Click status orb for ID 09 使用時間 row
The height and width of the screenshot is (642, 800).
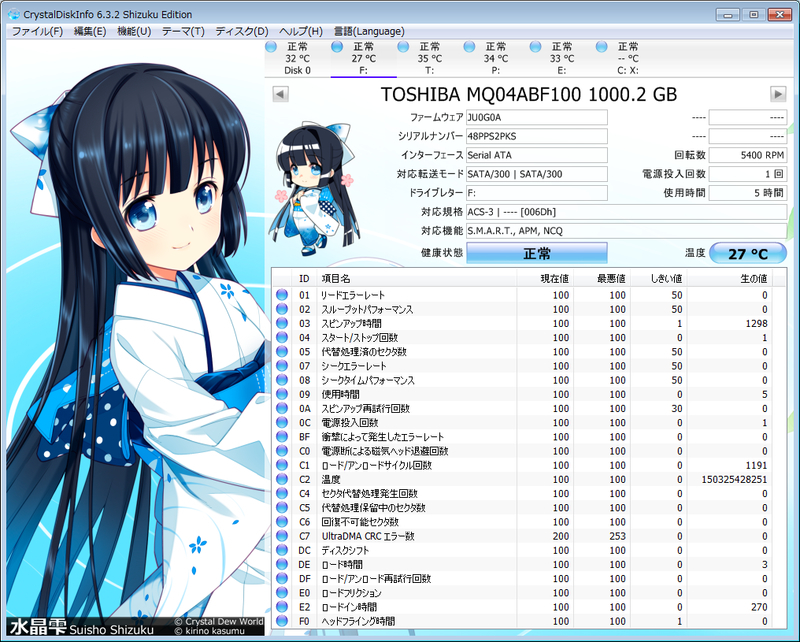click(x=282, y=394)
